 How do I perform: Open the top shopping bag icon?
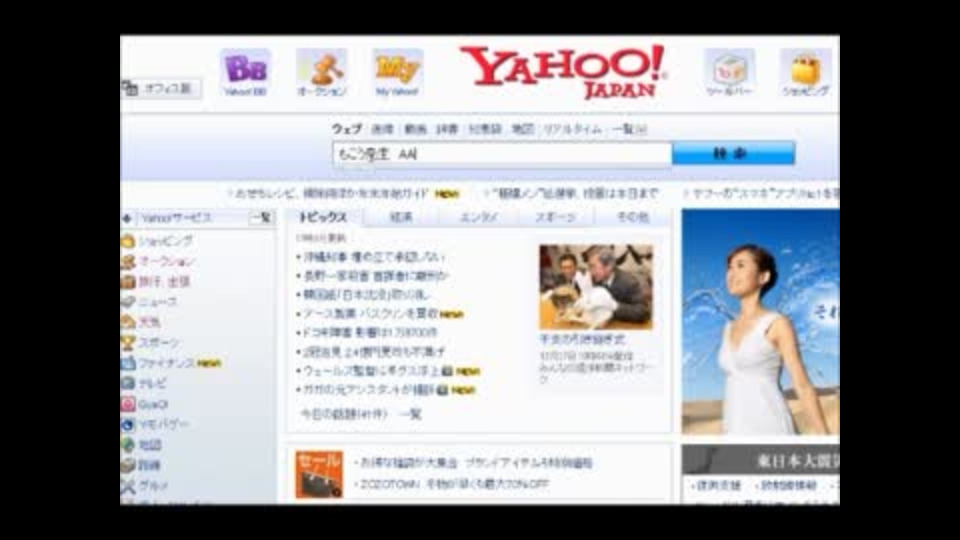tap(806, 73)
